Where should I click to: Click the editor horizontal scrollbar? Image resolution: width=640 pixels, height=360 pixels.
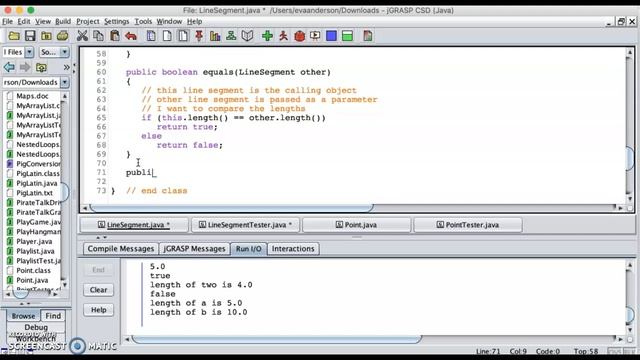pos(231,208)
